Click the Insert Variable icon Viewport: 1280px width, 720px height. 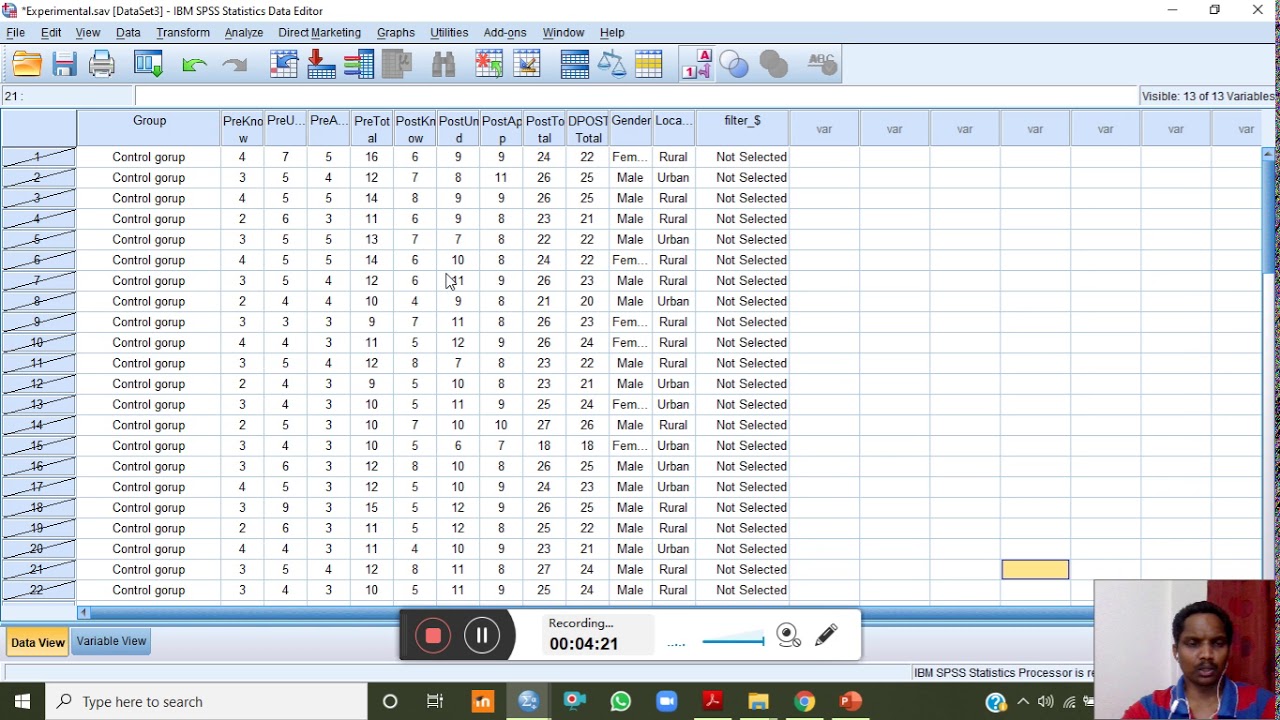pos(526,65)
